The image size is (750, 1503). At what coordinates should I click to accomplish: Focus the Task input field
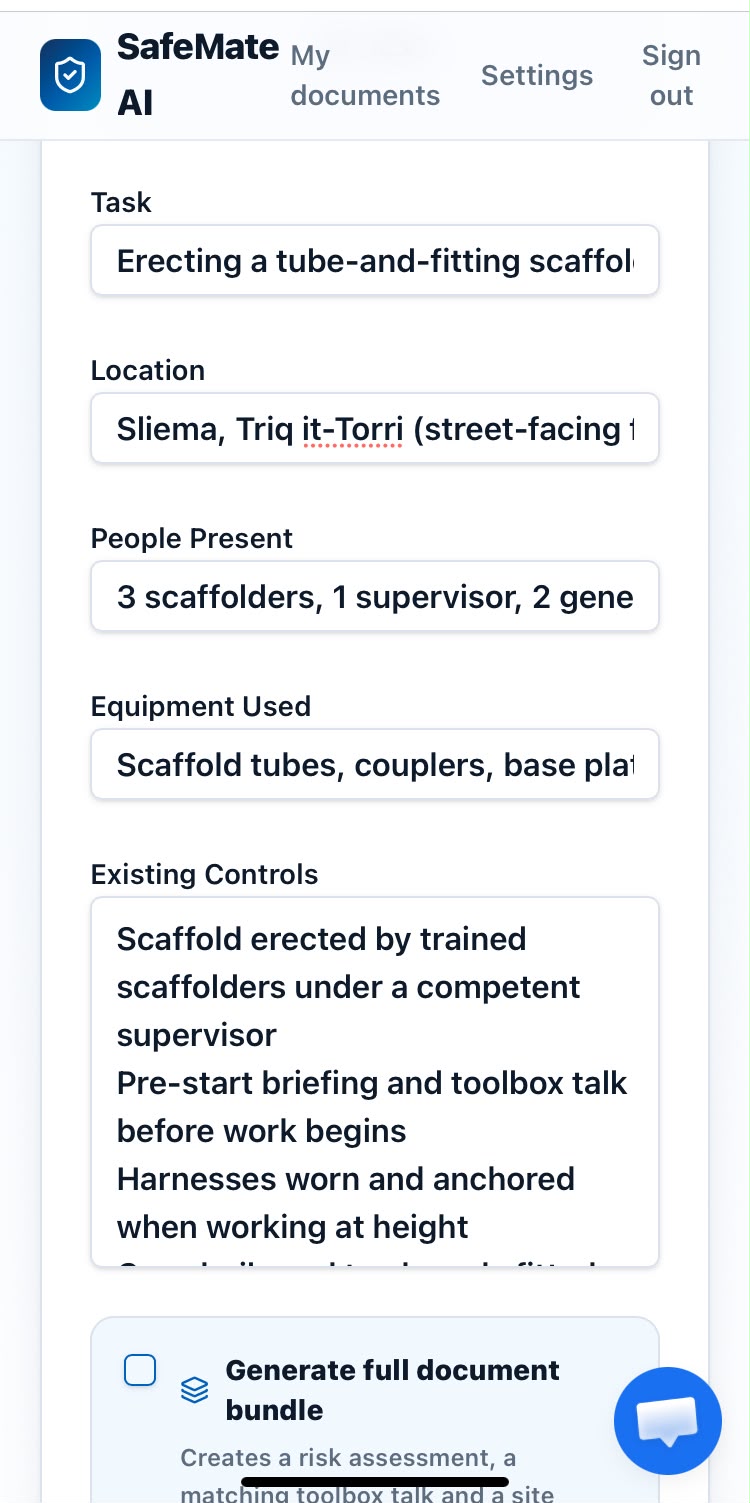375,261
